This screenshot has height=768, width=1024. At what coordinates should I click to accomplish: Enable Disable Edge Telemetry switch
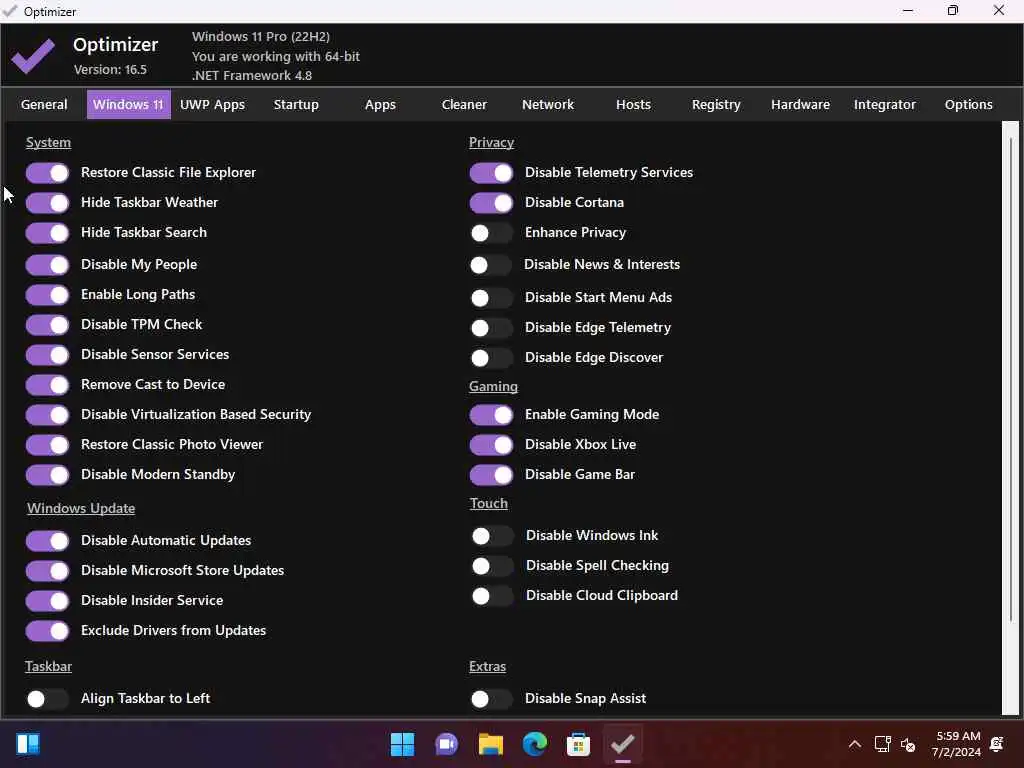(x=491, y=328)
